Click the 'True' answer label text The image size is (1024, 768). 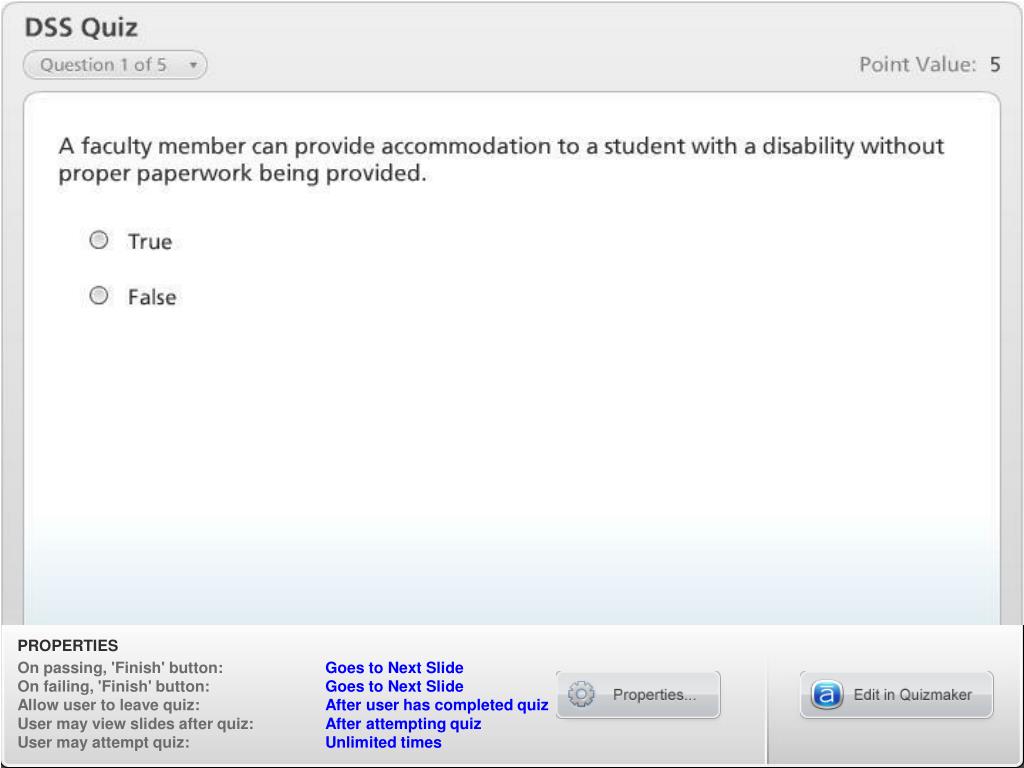[150, 242]
